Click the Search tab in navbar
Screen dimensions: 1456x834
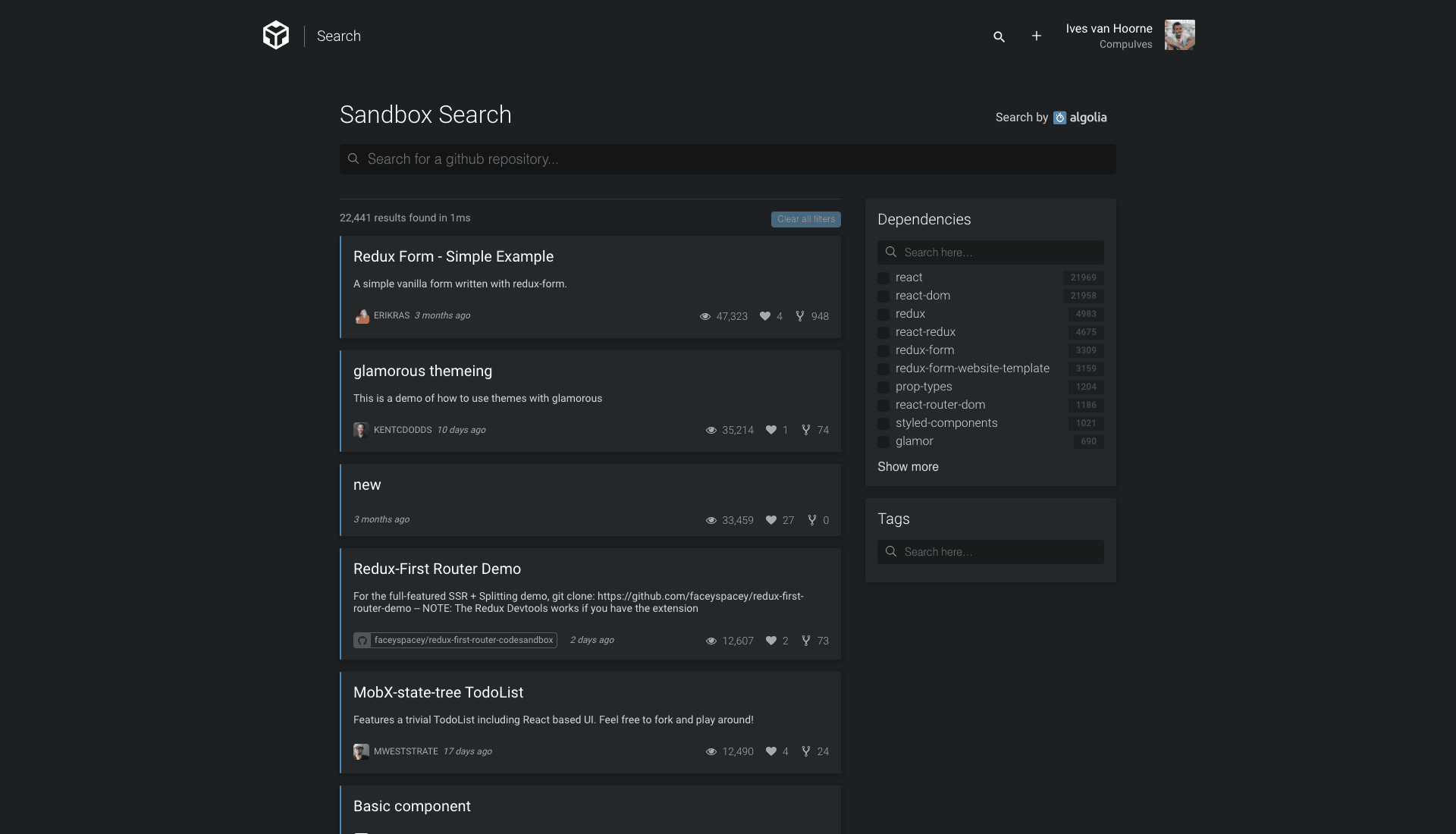(339, 35)
